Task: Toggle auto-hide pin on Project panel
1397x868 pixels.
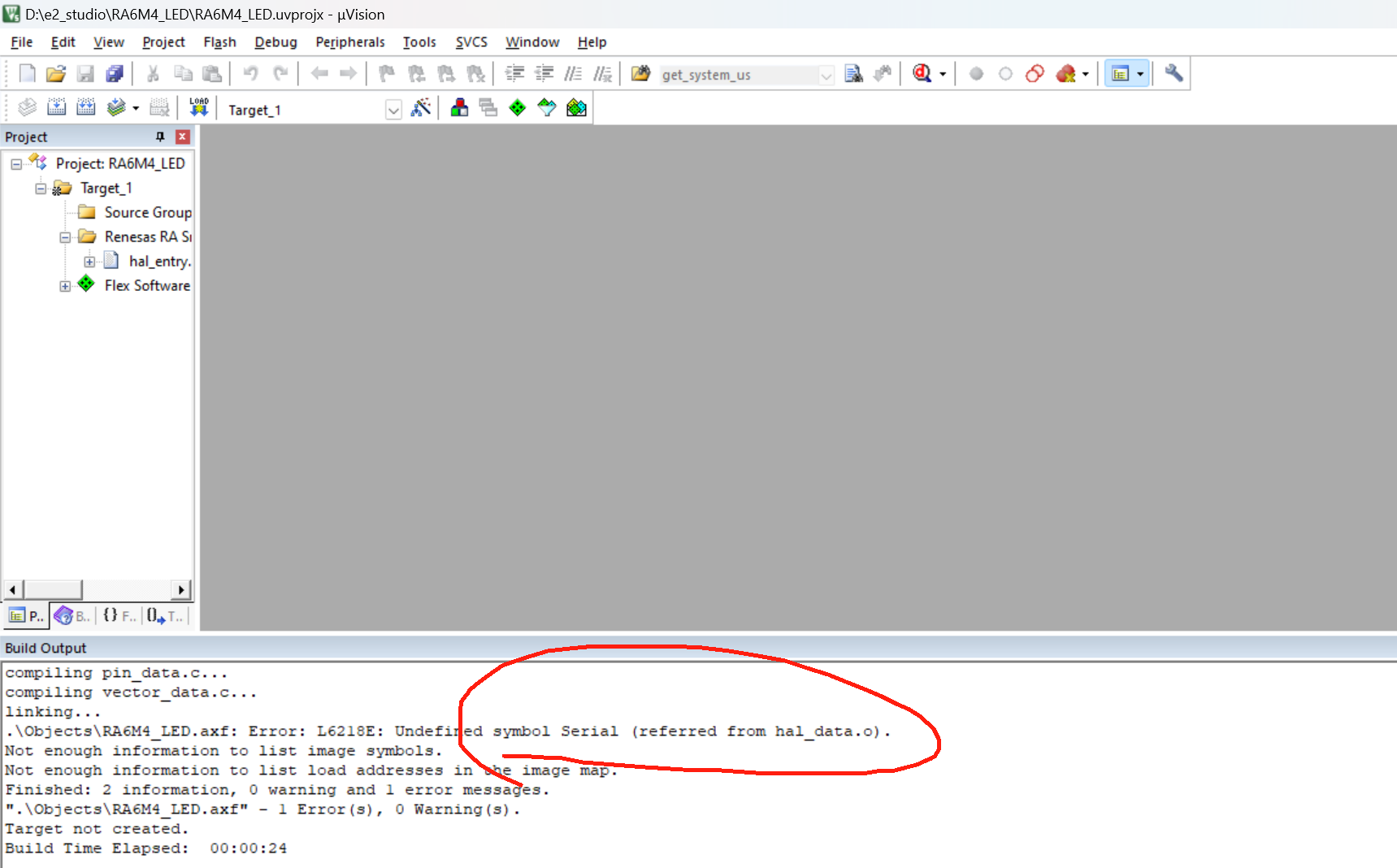Action: click(160, 137)
